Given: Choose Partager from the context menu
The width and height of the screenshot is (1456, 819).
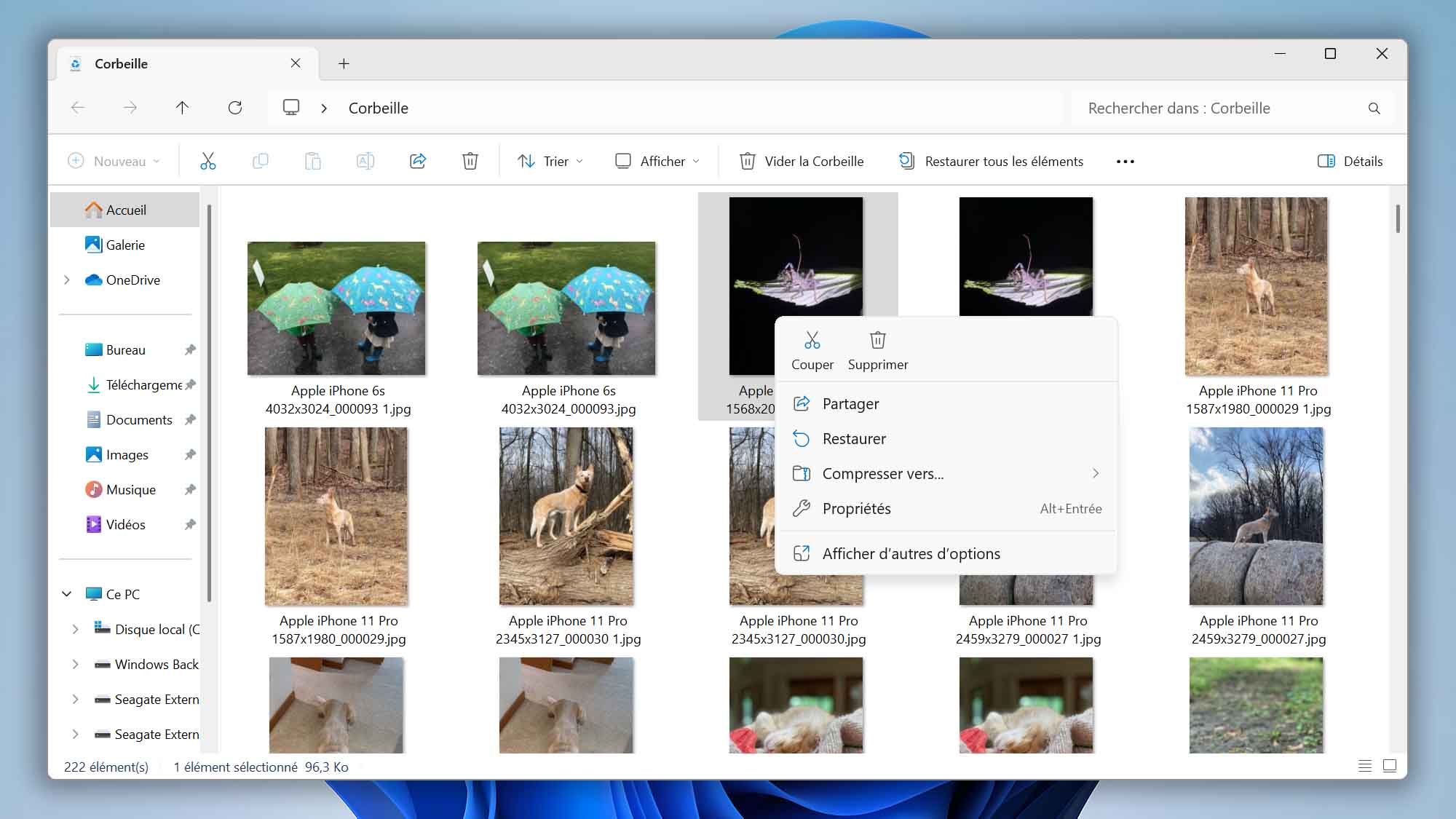Looking at the screenshot, I should tap(946, 403).
